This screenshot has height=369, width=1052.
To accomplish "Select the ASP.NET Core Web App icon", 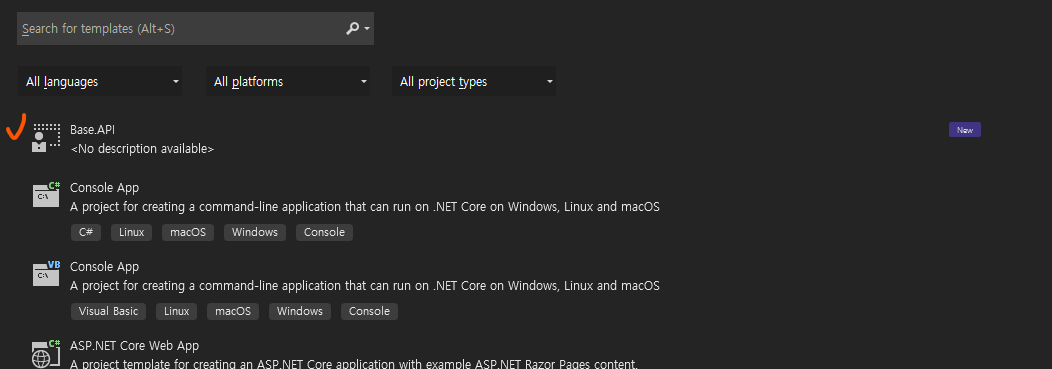I will click(46, 353).
